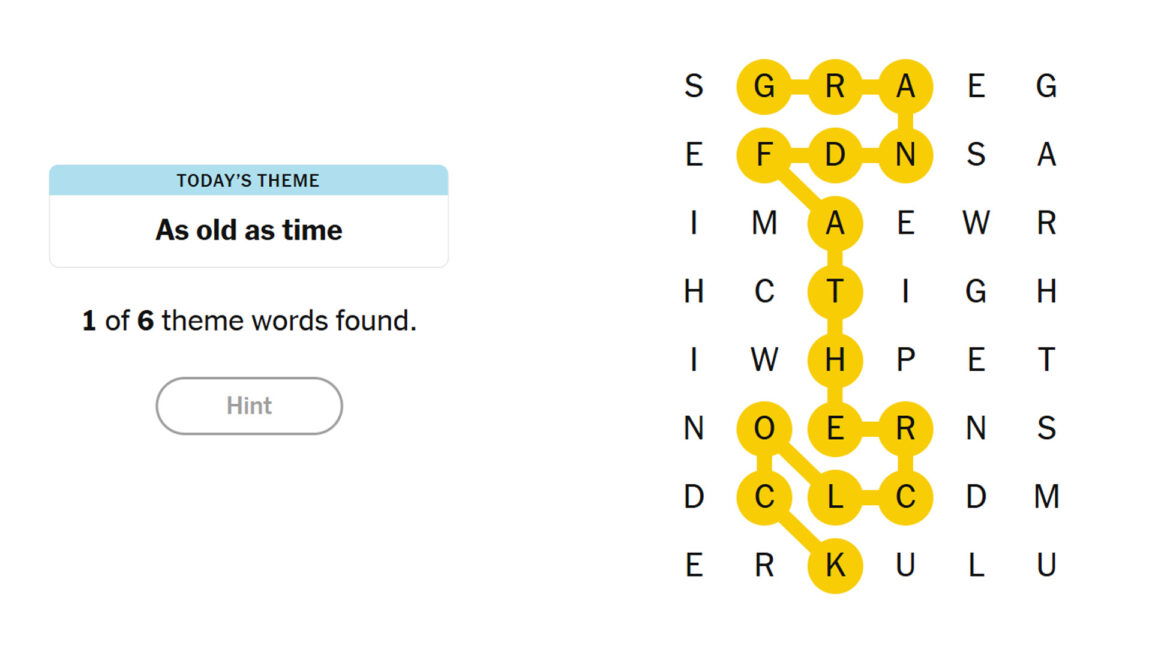
Task: Click the highlighted letter C connected to K
Action: pos(764,496)
